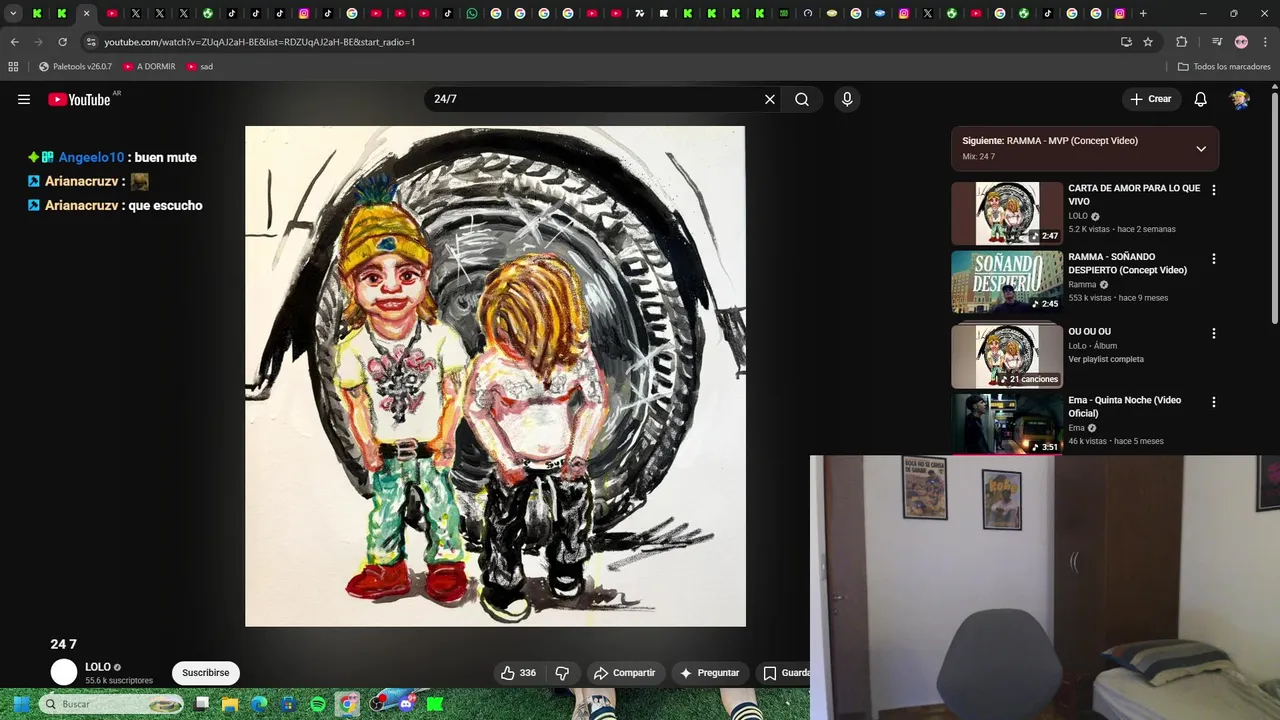Open Discord from taskbar
The width and height of the screenshot is (1280, 720).
[406, 704]
